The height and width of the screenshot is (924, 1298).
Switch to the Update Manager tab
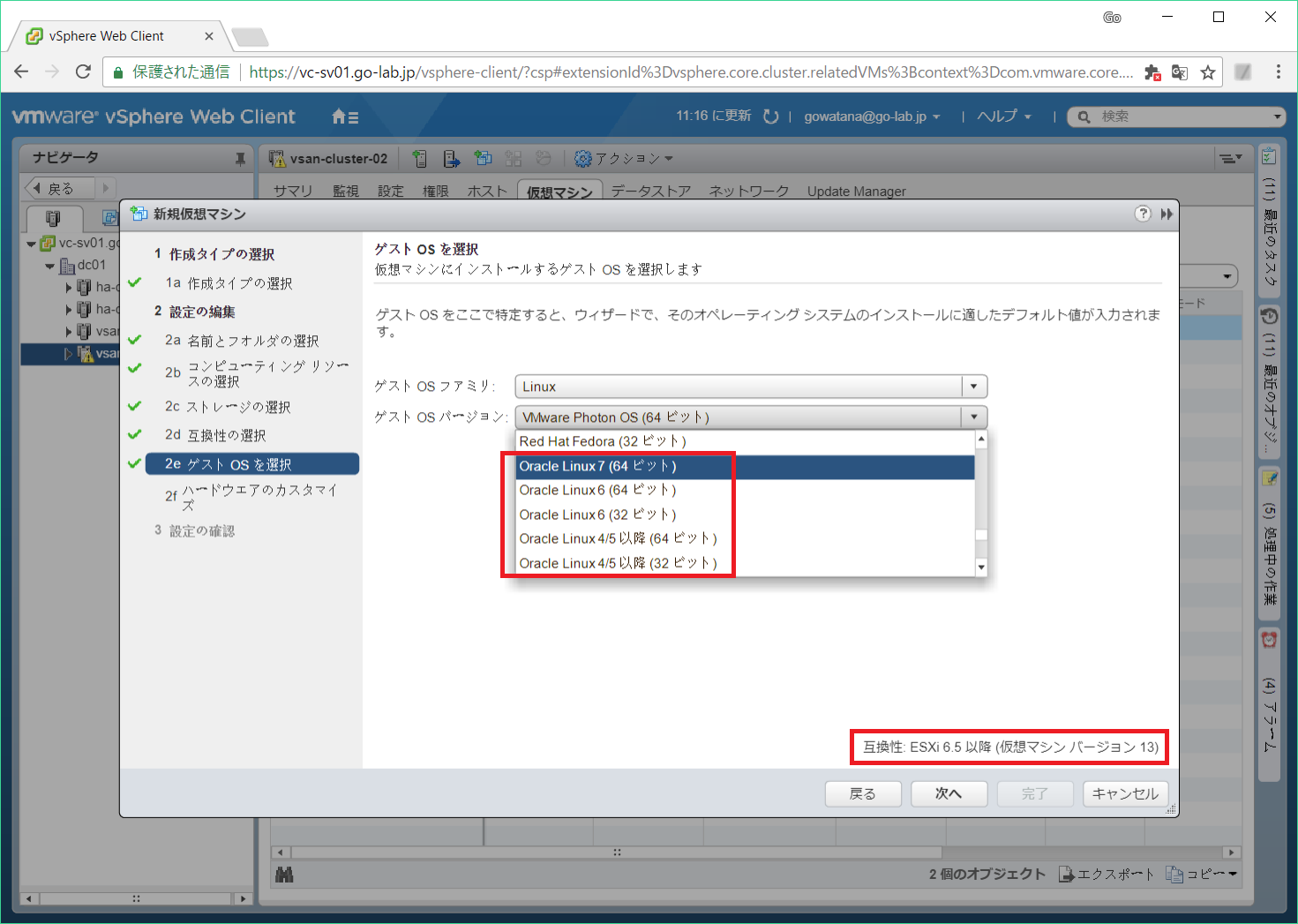point(856,192)
